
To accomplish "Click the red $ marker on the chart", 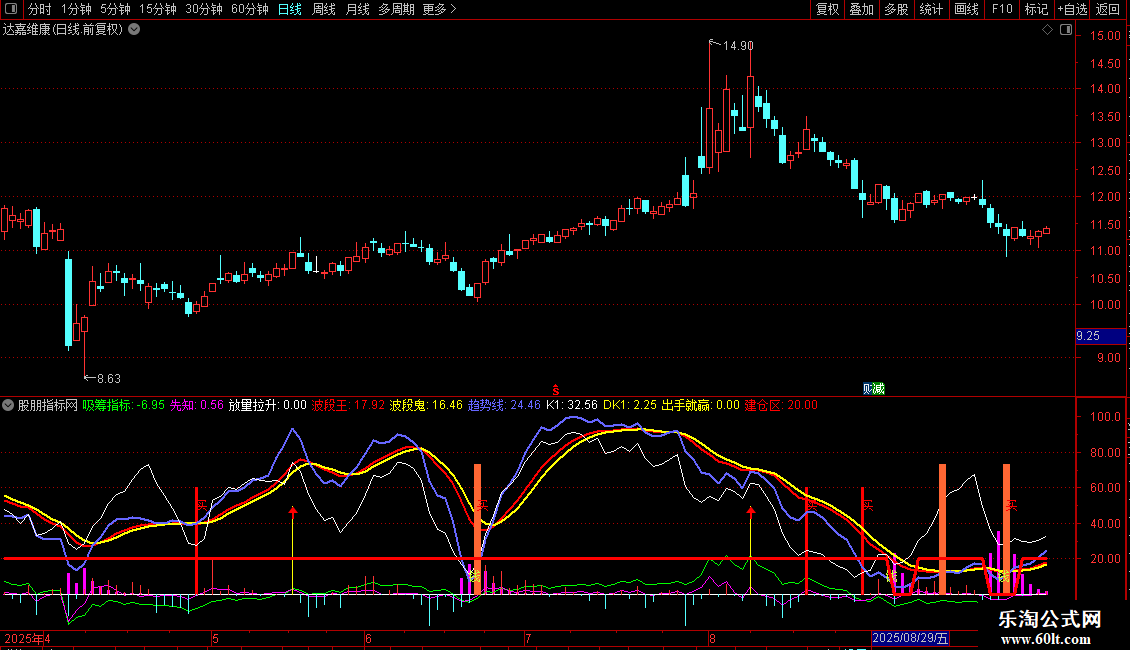I will (556, 390).
